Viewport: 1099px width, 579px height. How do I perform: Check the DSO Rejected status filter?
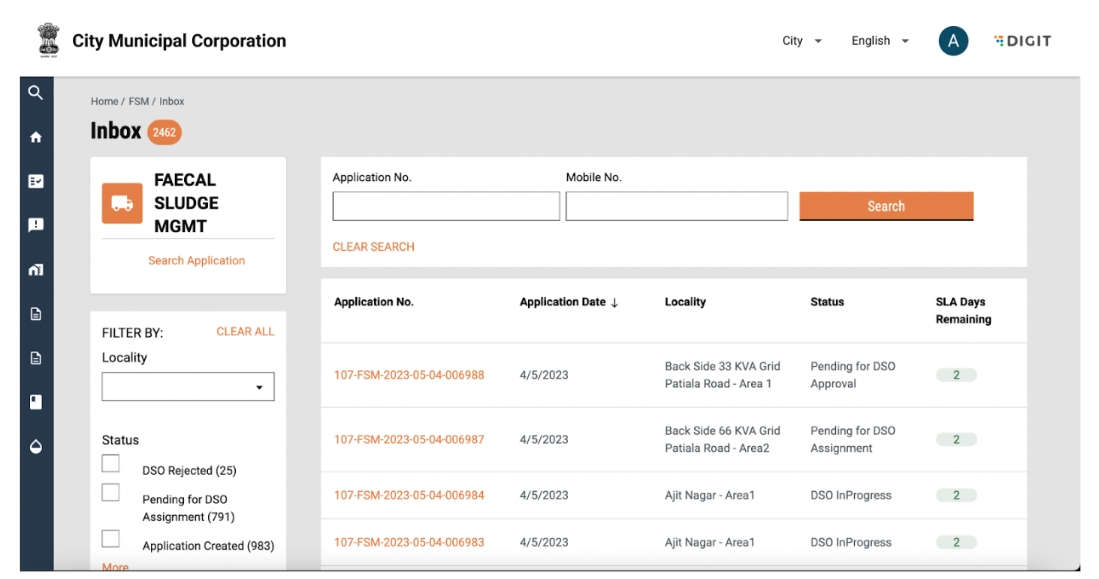tap(111, 464)
